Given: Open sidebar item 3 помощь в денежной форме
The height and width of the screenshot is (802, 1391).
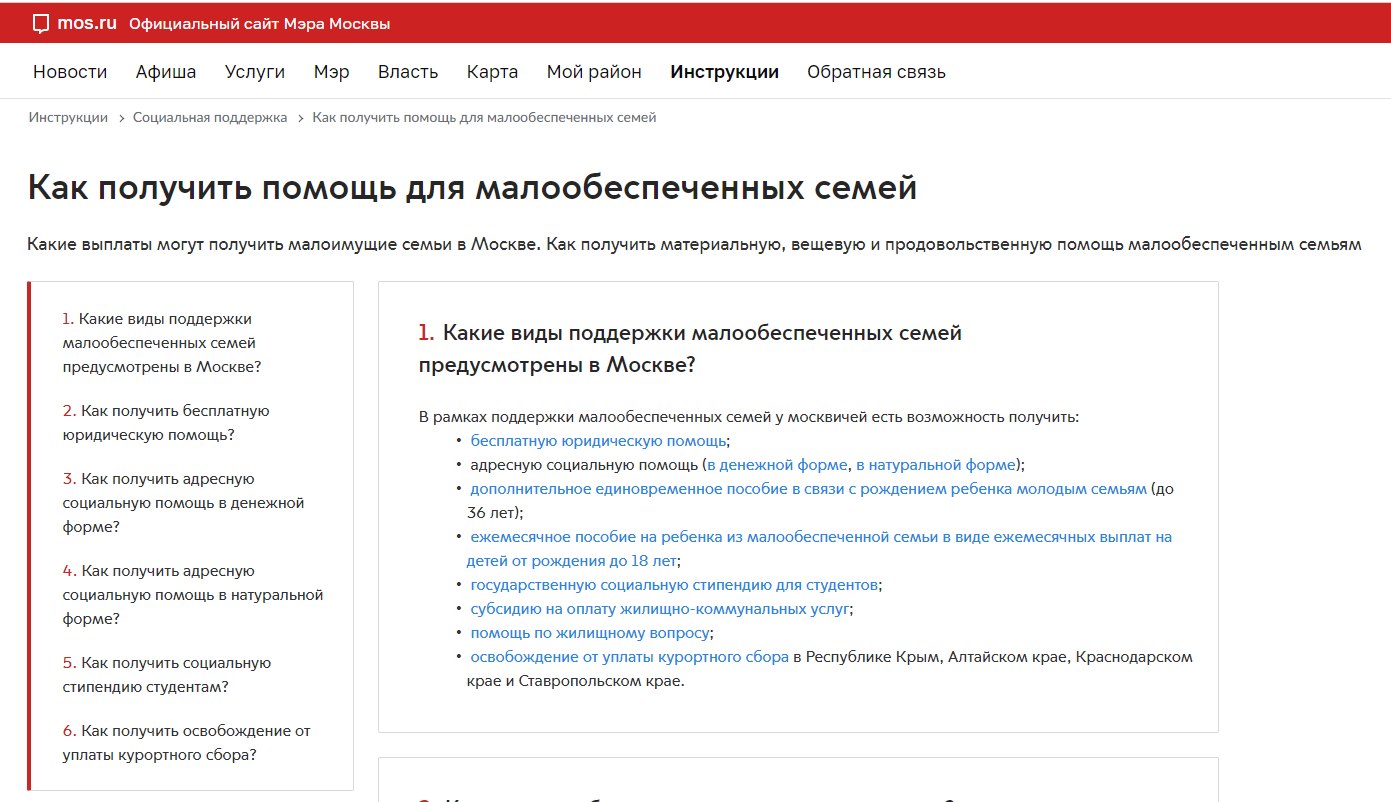Looking at the screenshot, I should pyautogui.click(x=183, y=503).
